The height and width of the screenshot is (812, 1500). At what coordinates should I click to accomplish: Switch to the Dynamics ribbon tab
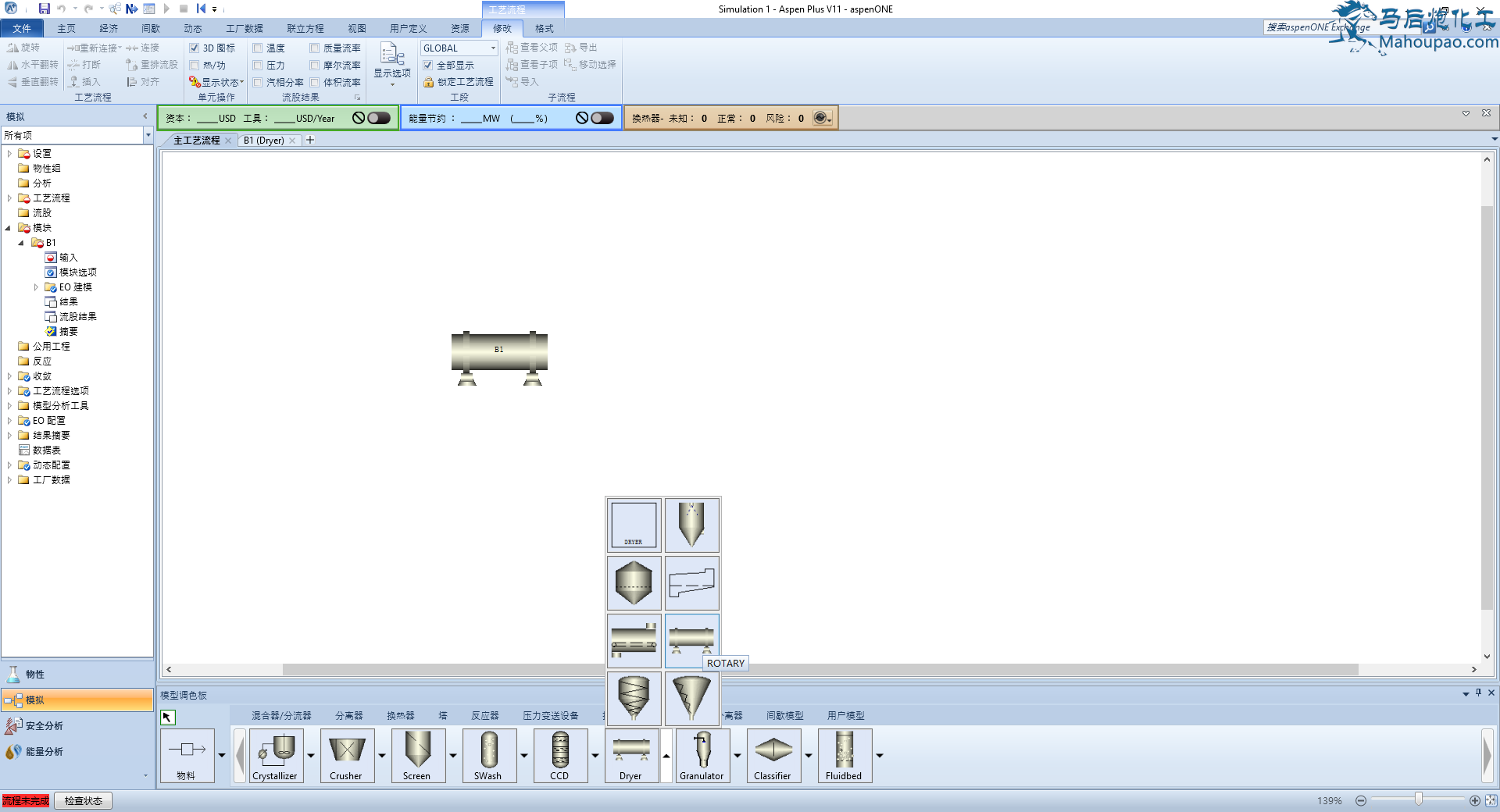point(193,28)
